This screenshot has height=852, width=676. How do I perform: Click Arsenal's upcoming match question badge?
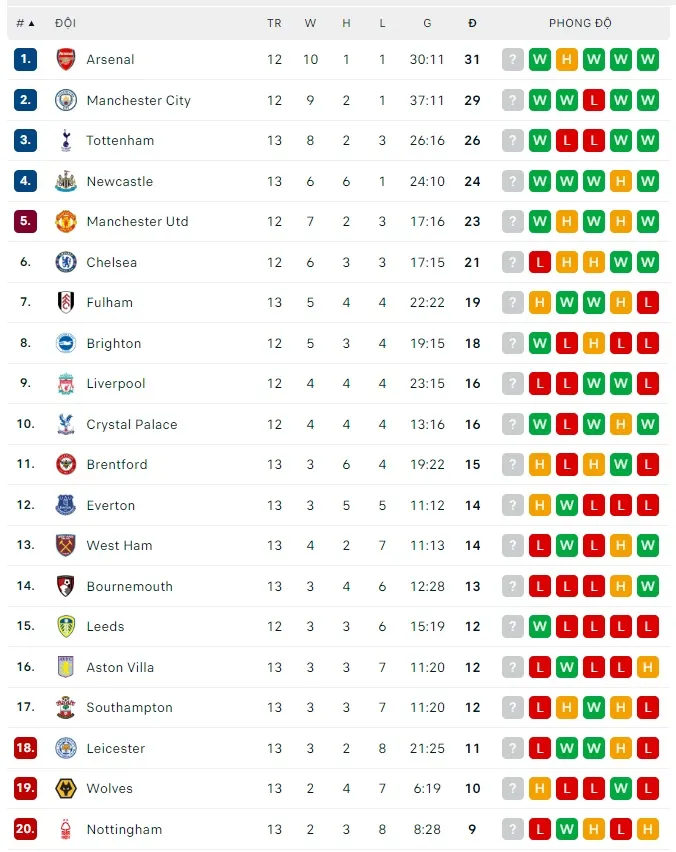513,60
